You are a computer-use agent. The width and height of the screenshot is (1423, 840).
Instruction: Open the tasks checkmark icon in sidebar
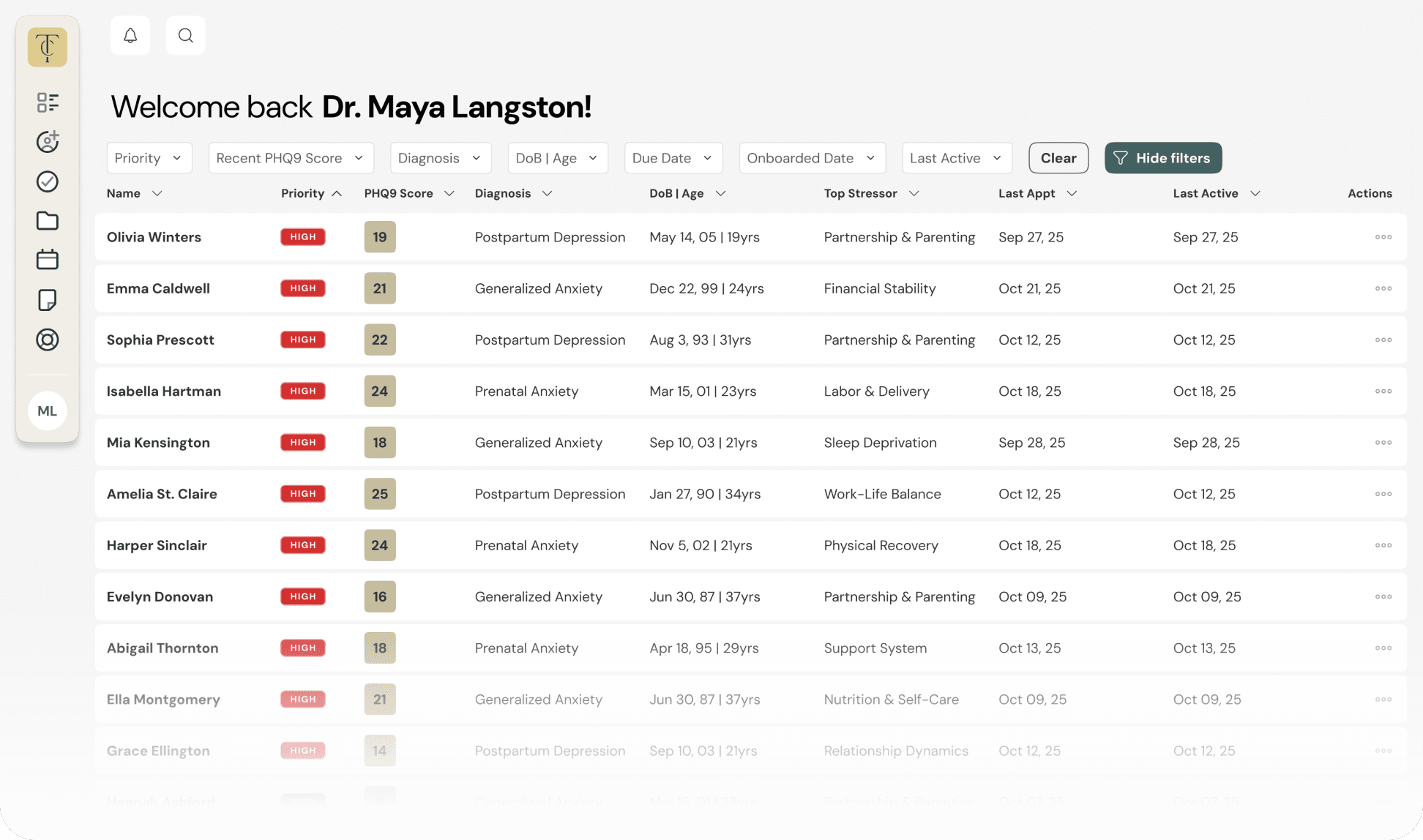point(48,181)
